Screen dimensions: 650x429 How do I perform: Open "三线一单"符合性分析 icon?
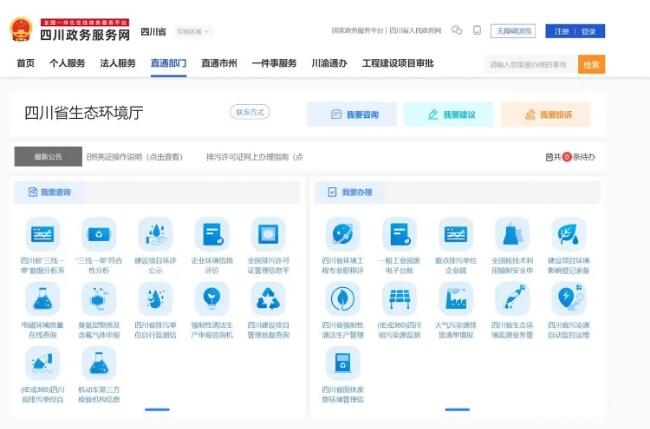click(99, 235)
